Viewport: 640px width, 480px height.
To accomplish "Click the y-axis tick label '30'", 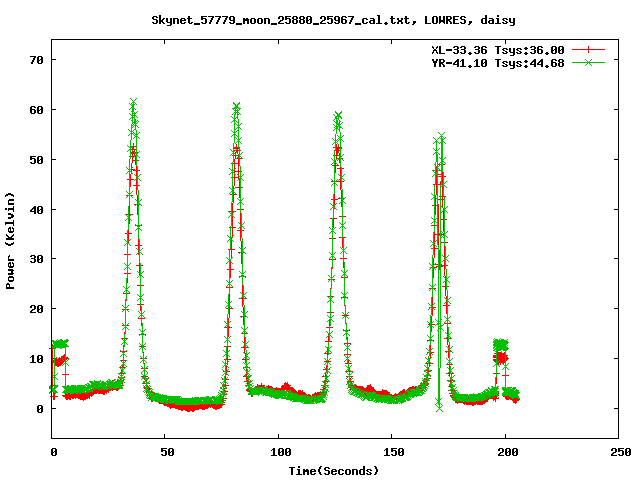I will click(36, 259).
